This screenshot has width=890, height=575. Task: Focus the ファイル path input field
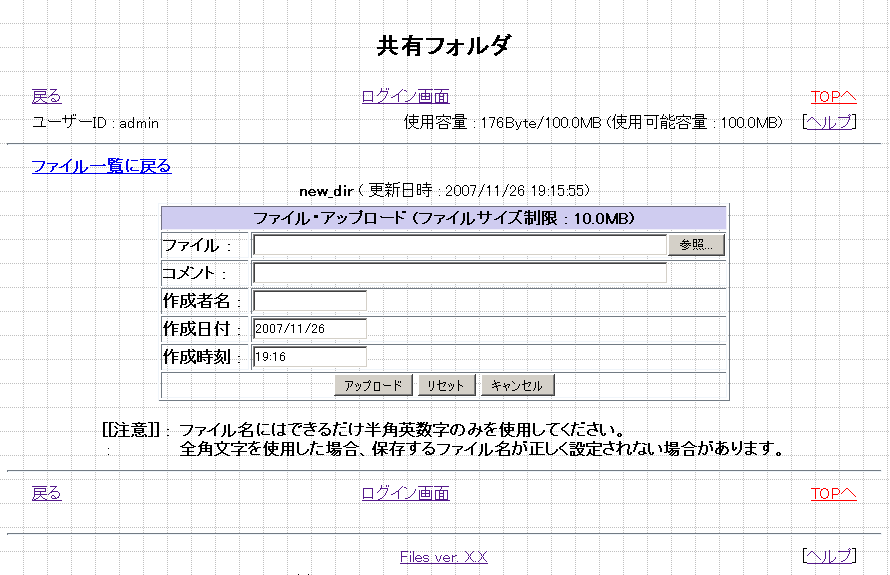pyautogui.click(x=459, y=245)
